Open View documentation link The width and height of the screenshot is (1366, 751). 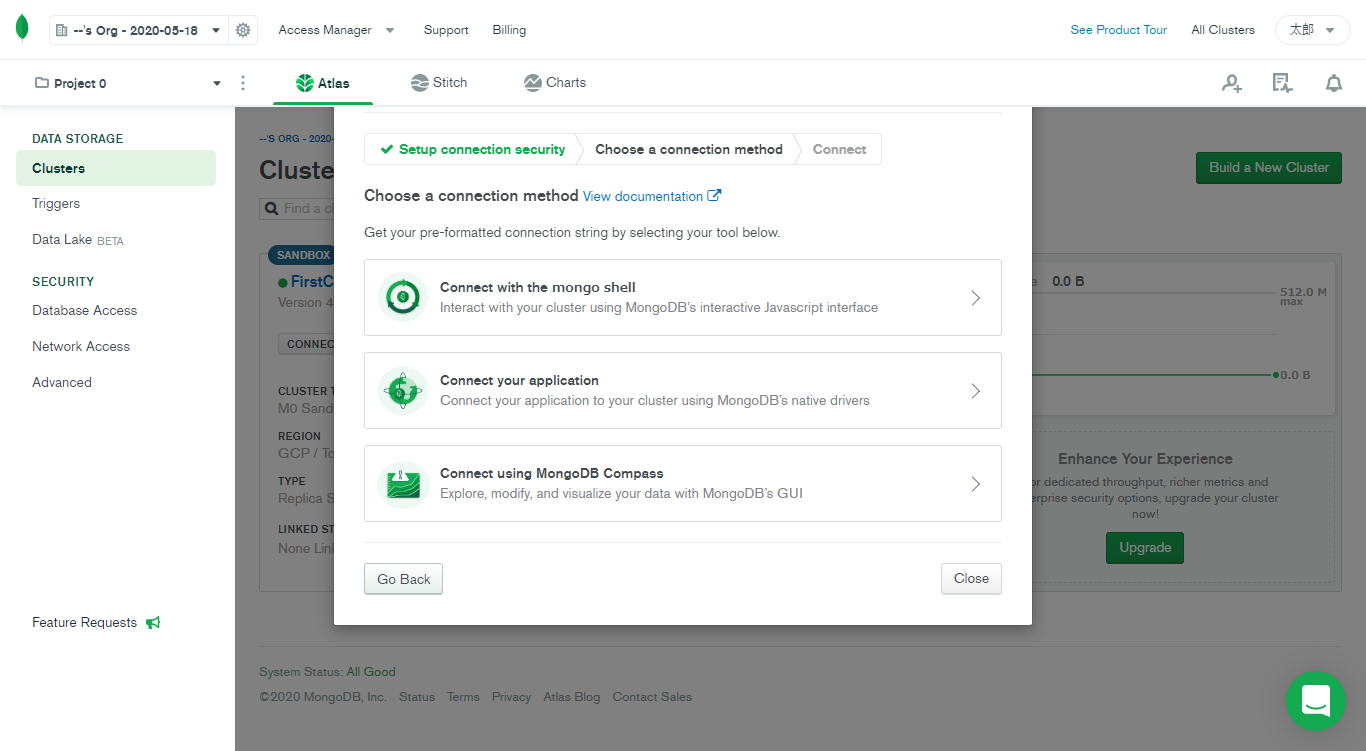pos(643,196)
